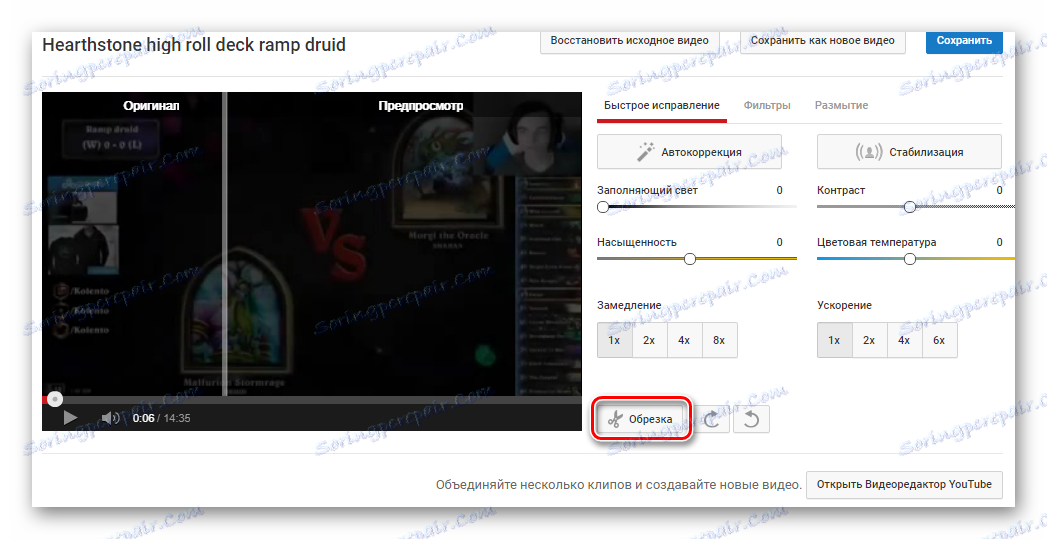Click the Оригинал/Предпросмотр split divider
Image resolution: width=1047 pixels, height=539 pixels.
(x=225, y=244)
